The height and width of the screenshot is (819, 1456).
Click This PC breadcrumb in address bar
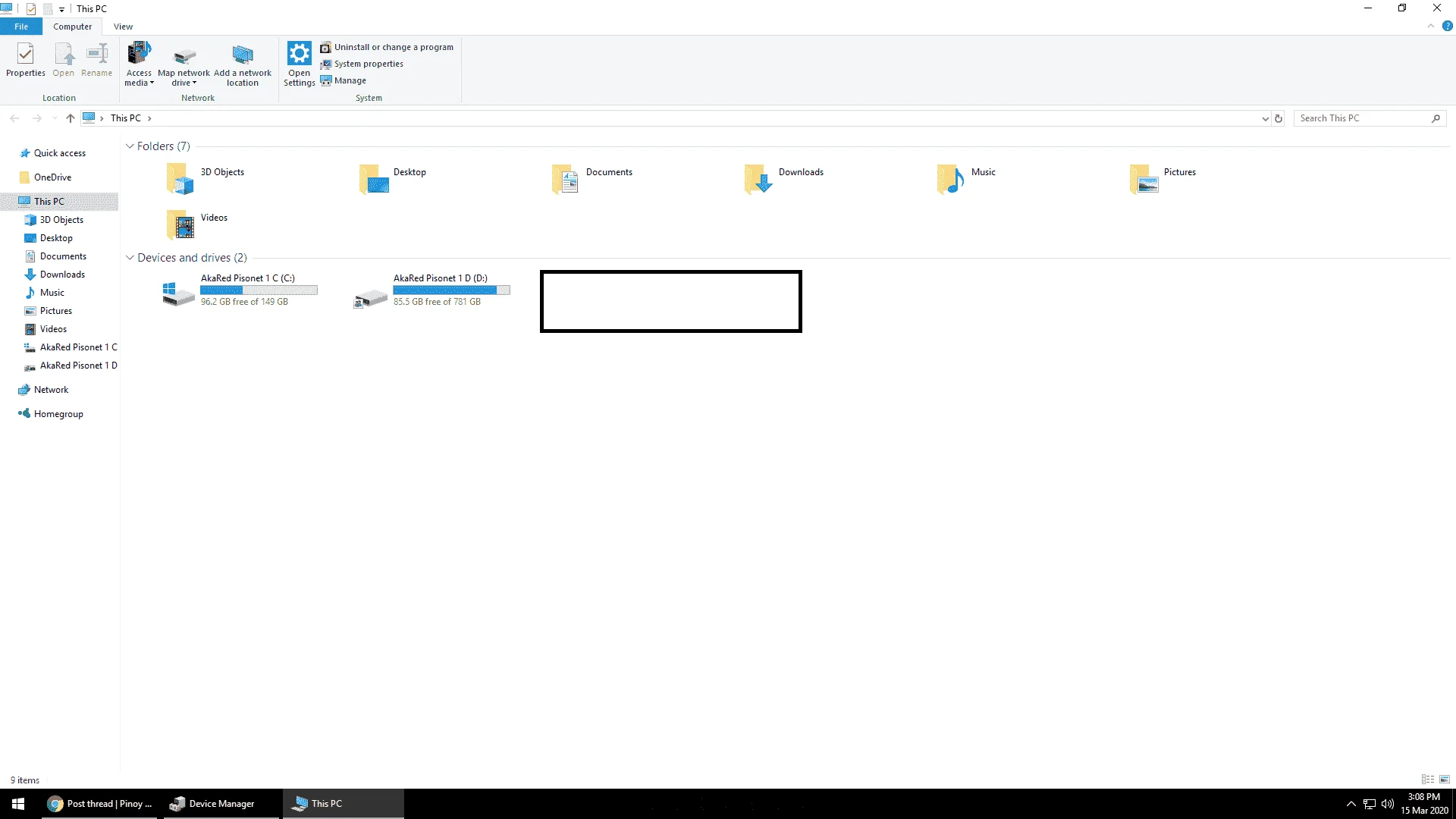tap(125, 118)
